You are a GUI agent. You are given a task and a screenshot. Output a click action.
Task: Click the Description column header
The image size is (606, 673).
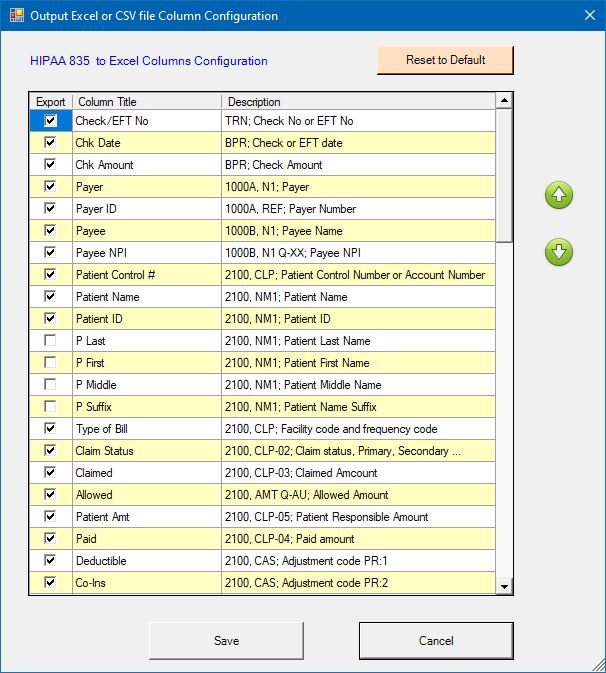[358, 102]
